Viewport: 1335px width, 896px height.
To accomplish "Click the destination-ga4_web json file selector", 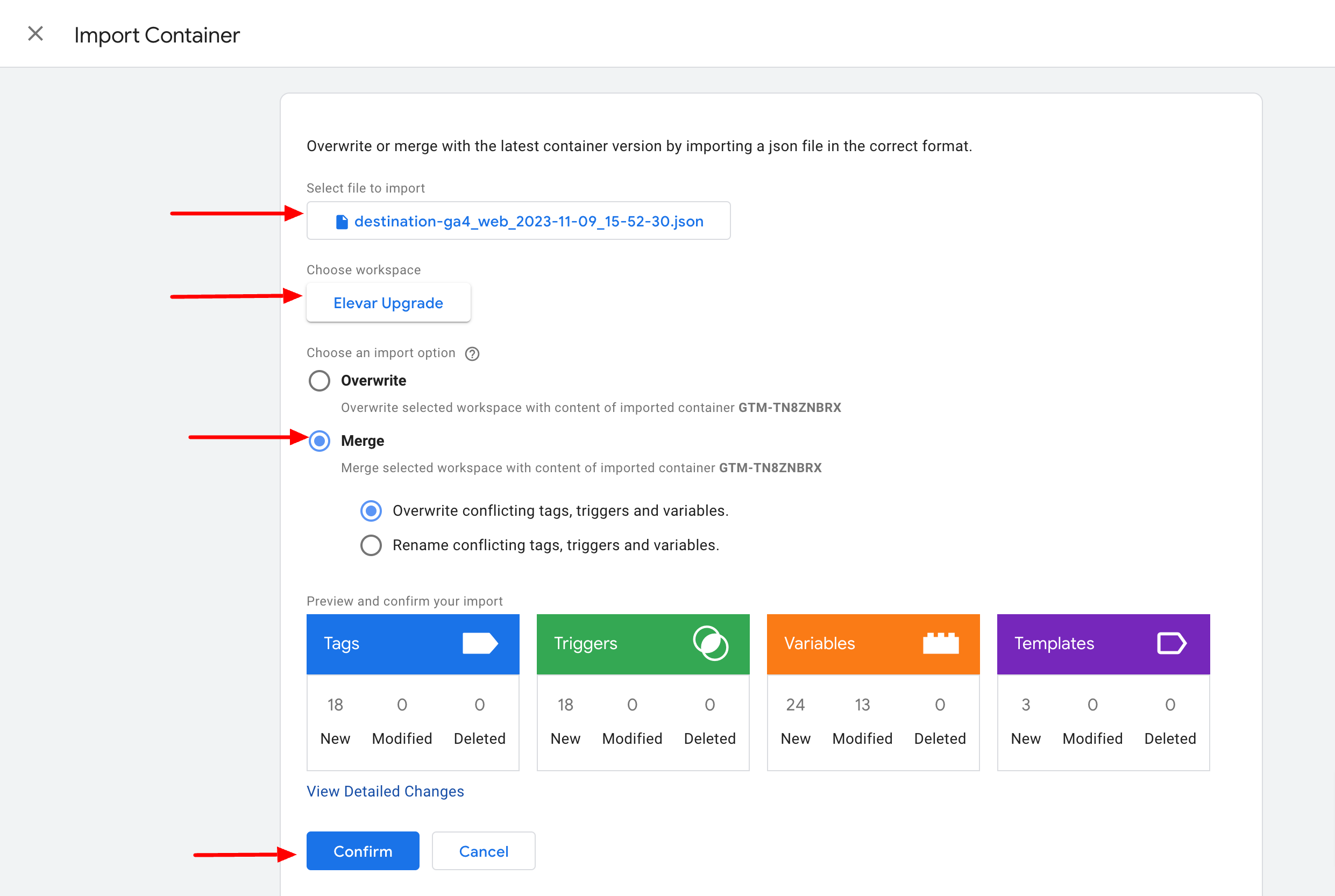I will pyautogui.click(x=518, y=221).
